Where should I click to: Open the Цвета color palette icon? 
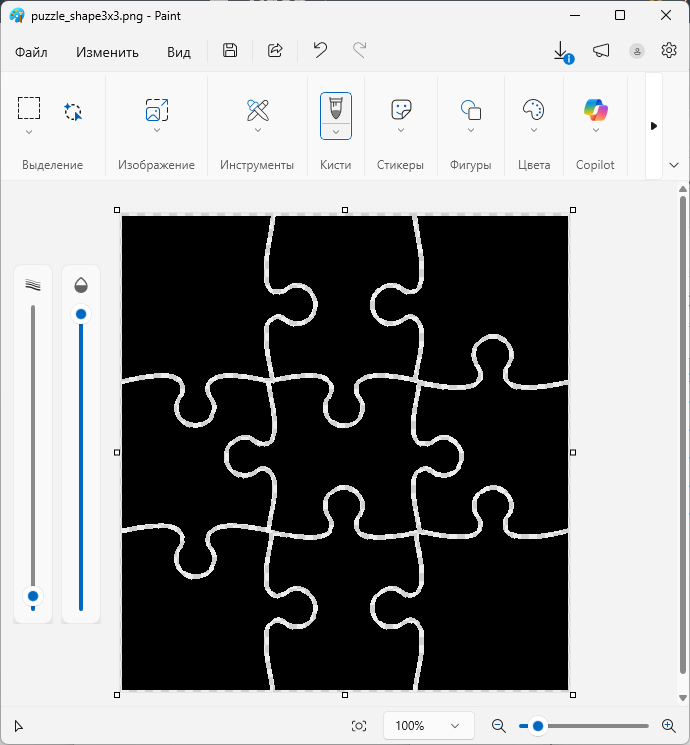tap(533, 109)
